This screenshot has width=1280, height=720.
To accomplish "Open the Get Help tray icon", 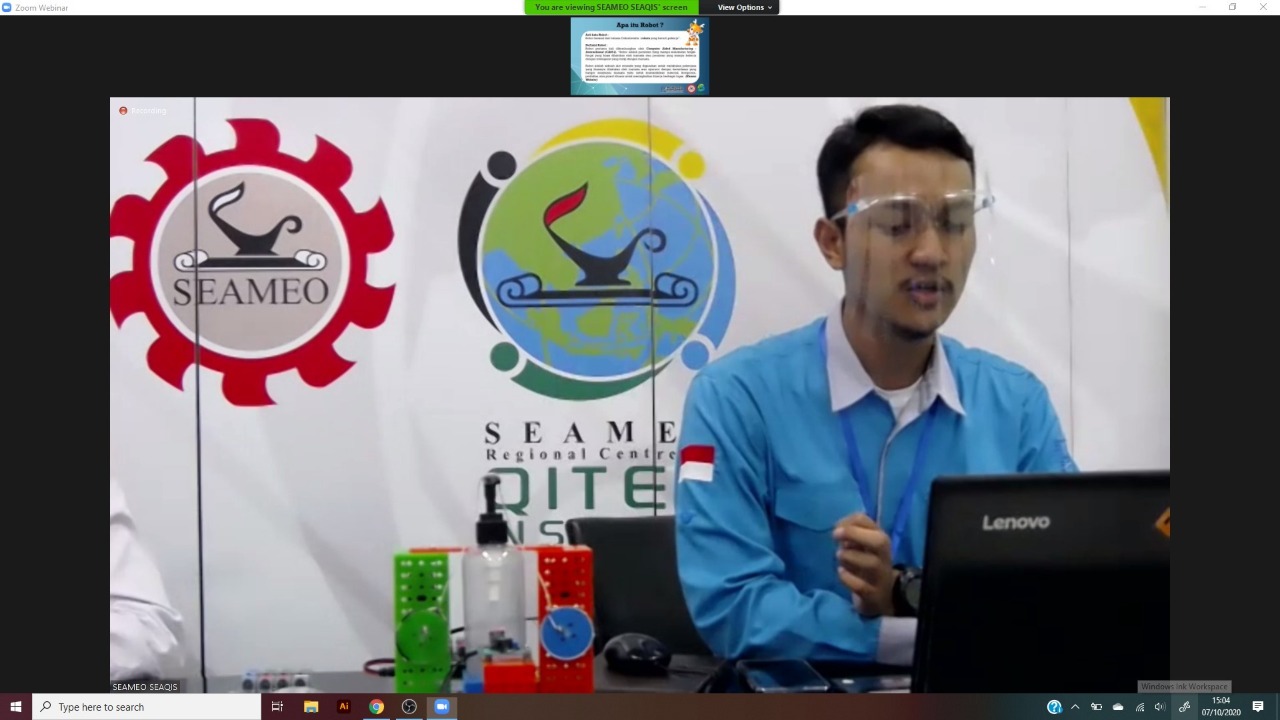I will point(1053,707).
